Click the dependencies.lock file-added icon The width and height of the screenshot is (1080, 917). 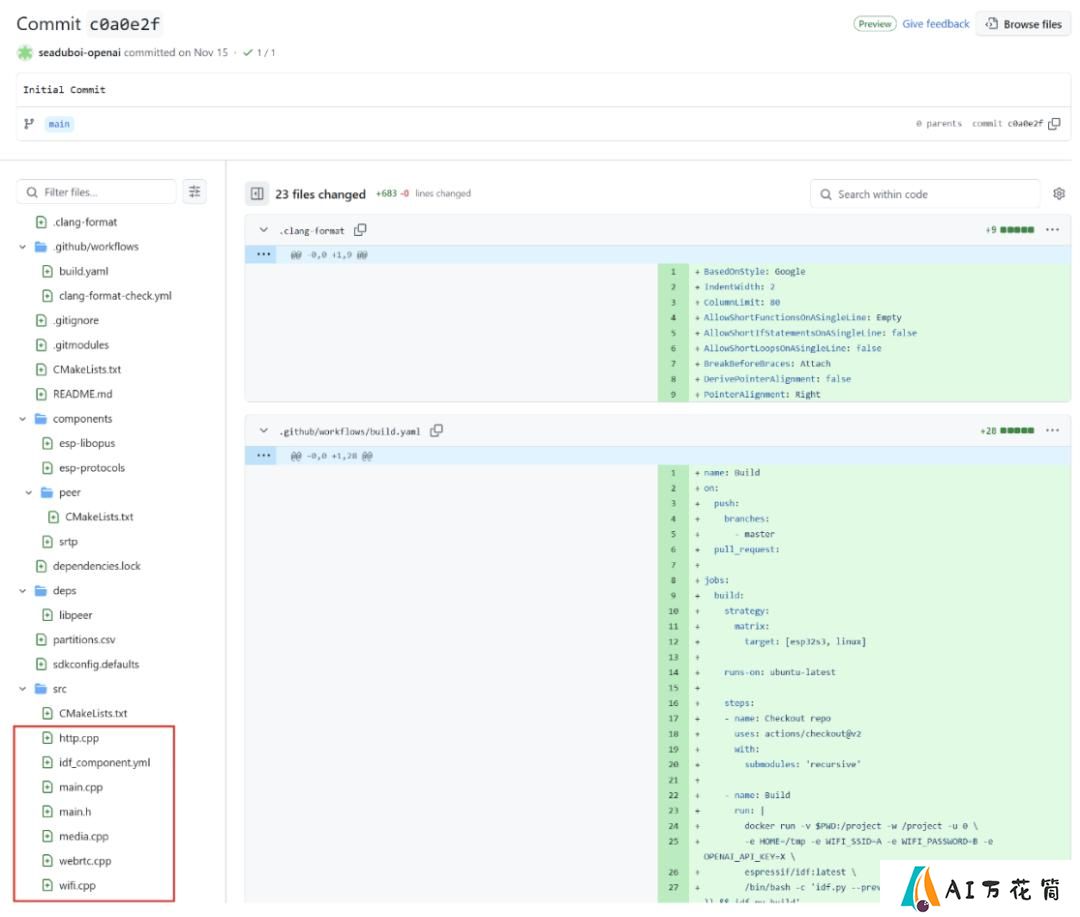click(41, 566)
